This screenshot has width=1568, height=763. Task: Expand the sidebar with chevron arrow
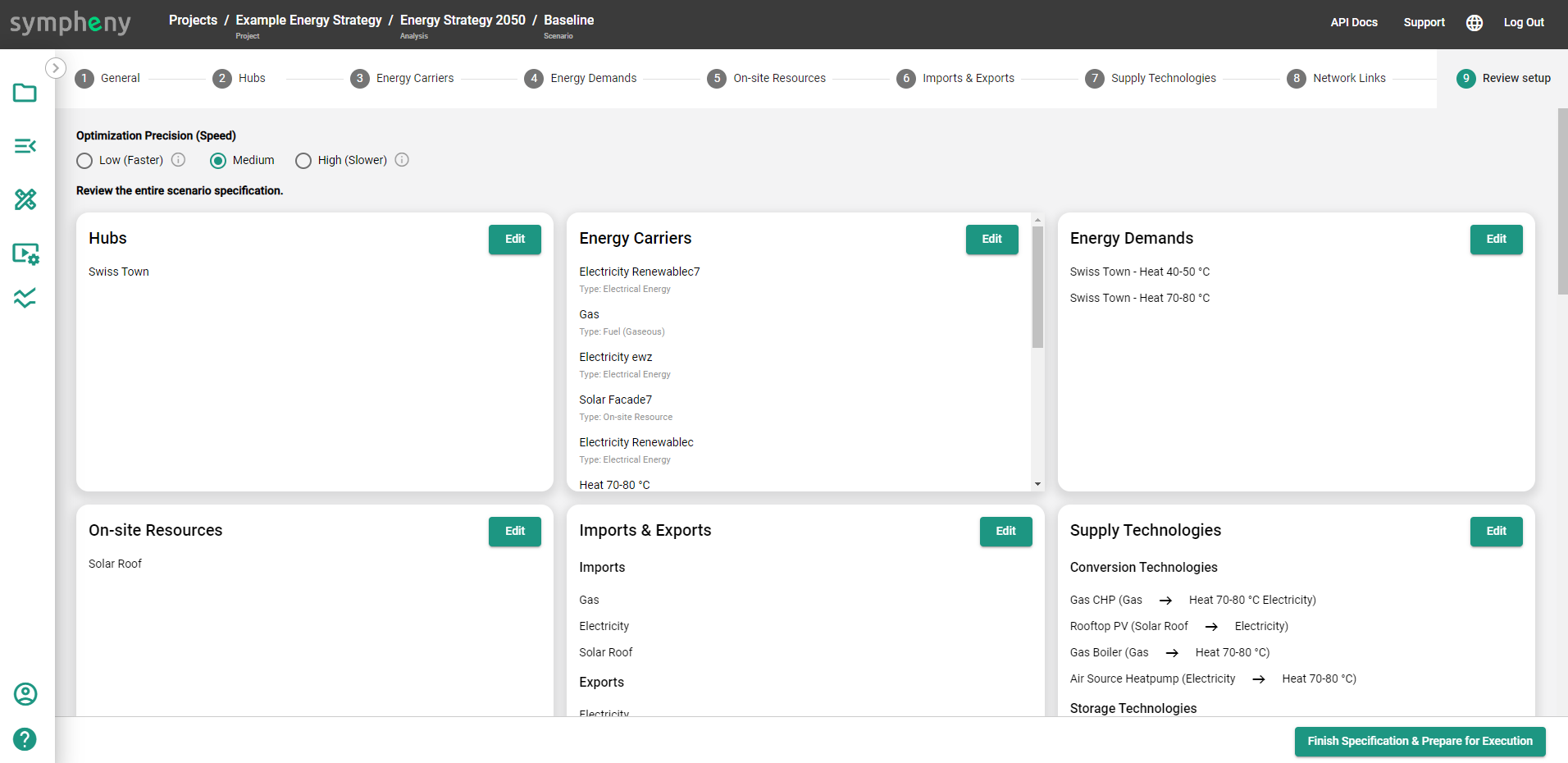pyautogui.click(x=55, y=68)
